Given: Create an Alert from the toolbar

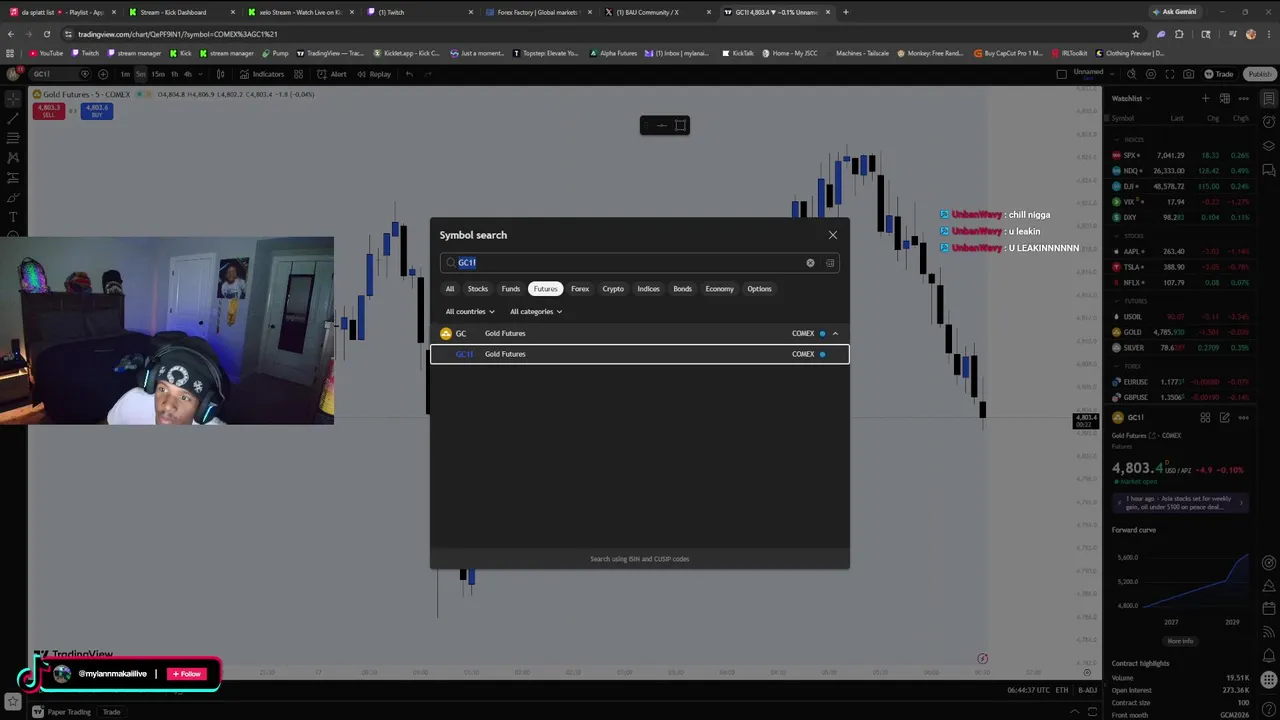Looking at the screenshot, I should [x=332, y=74].
